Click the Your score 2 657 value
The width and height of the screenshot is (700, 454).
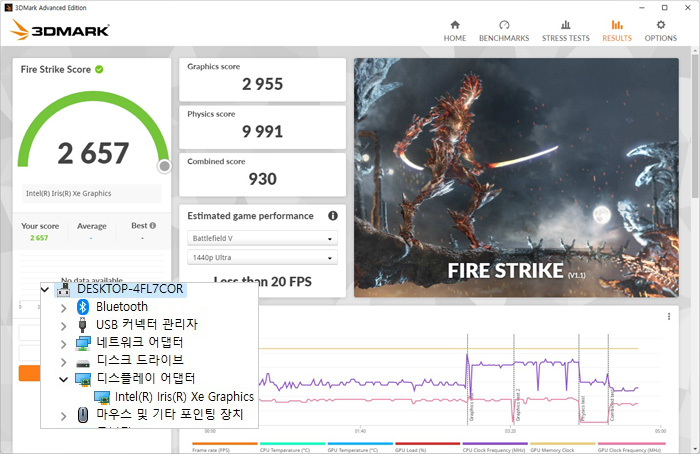click(39, 238)
